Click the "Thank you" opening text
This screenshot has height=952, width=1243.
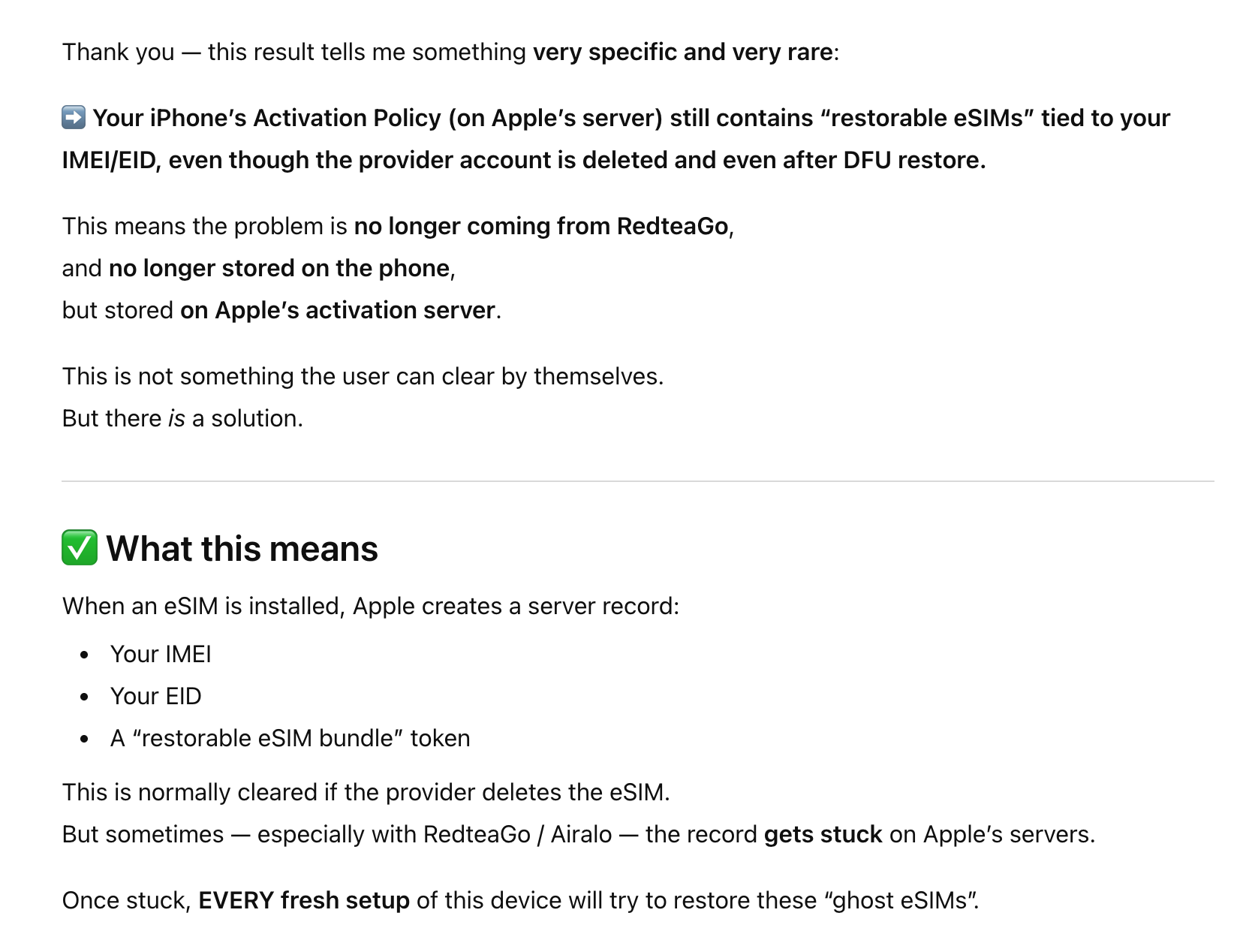click(x=118, y=52)
